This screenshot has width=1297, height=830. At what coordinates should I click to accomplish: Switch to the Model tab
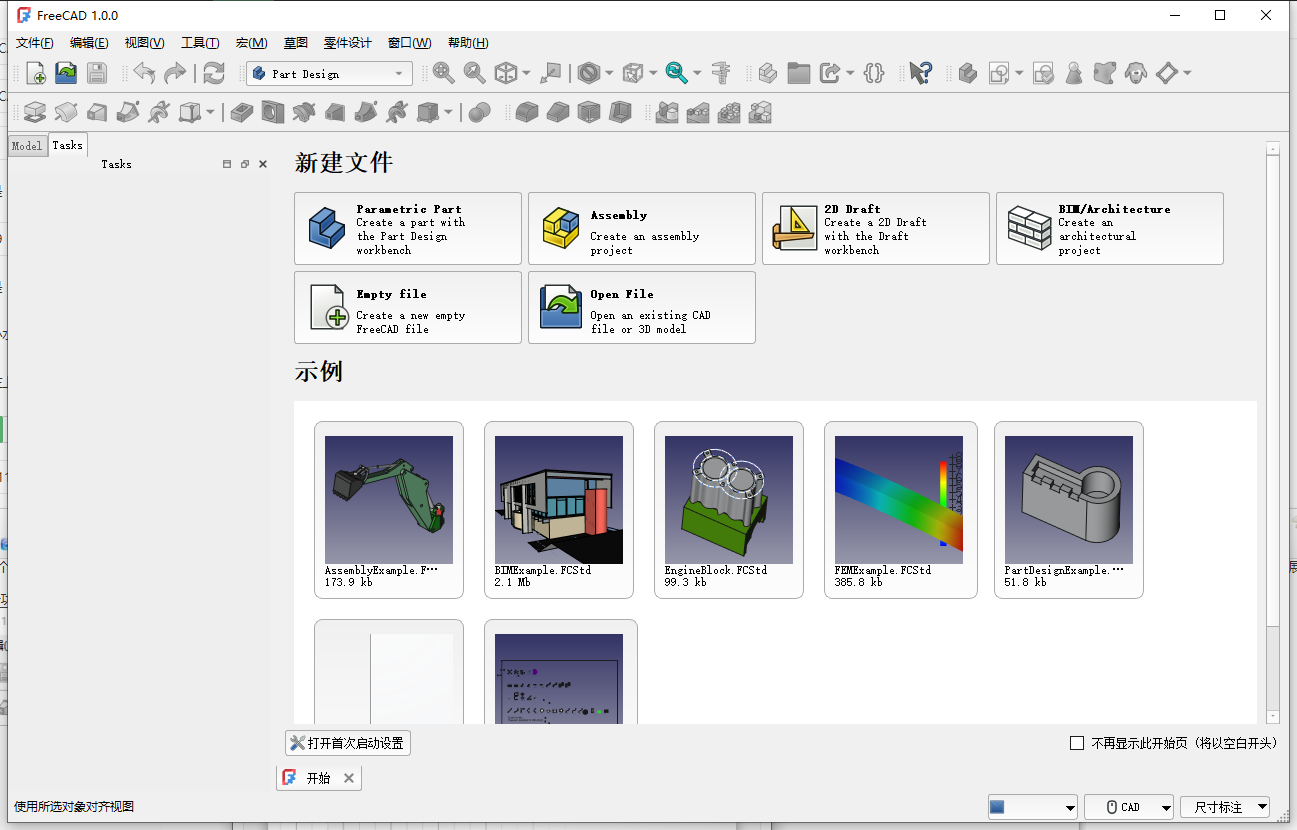27,146
